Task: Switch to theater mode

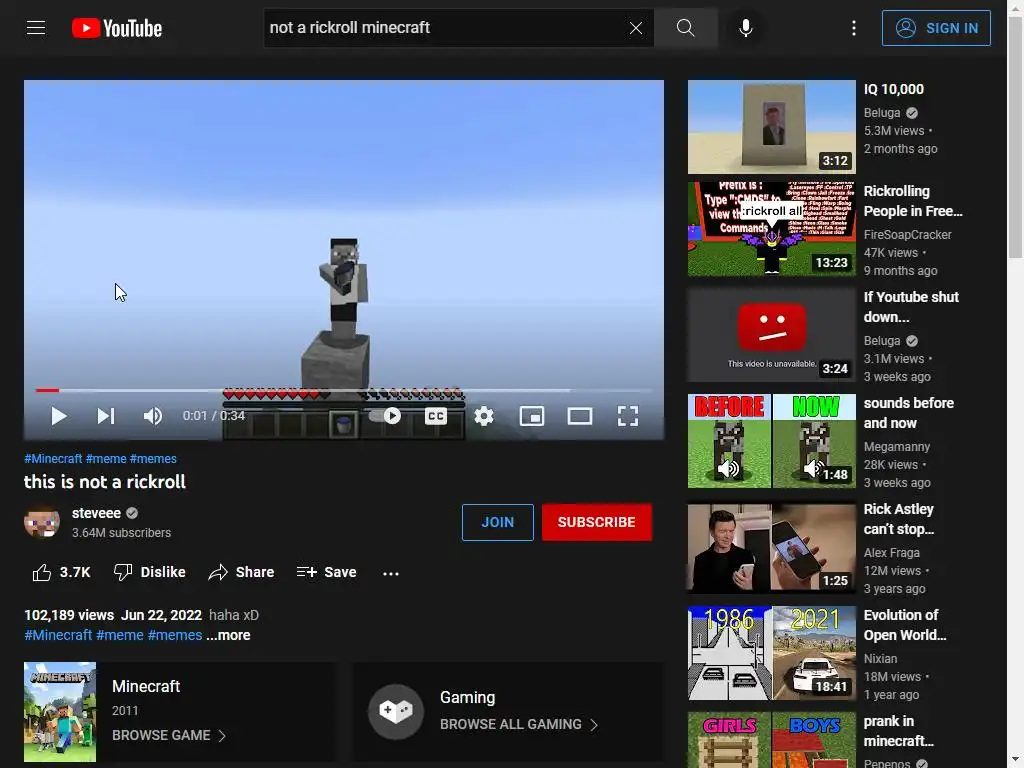Action: click(580, 416)
